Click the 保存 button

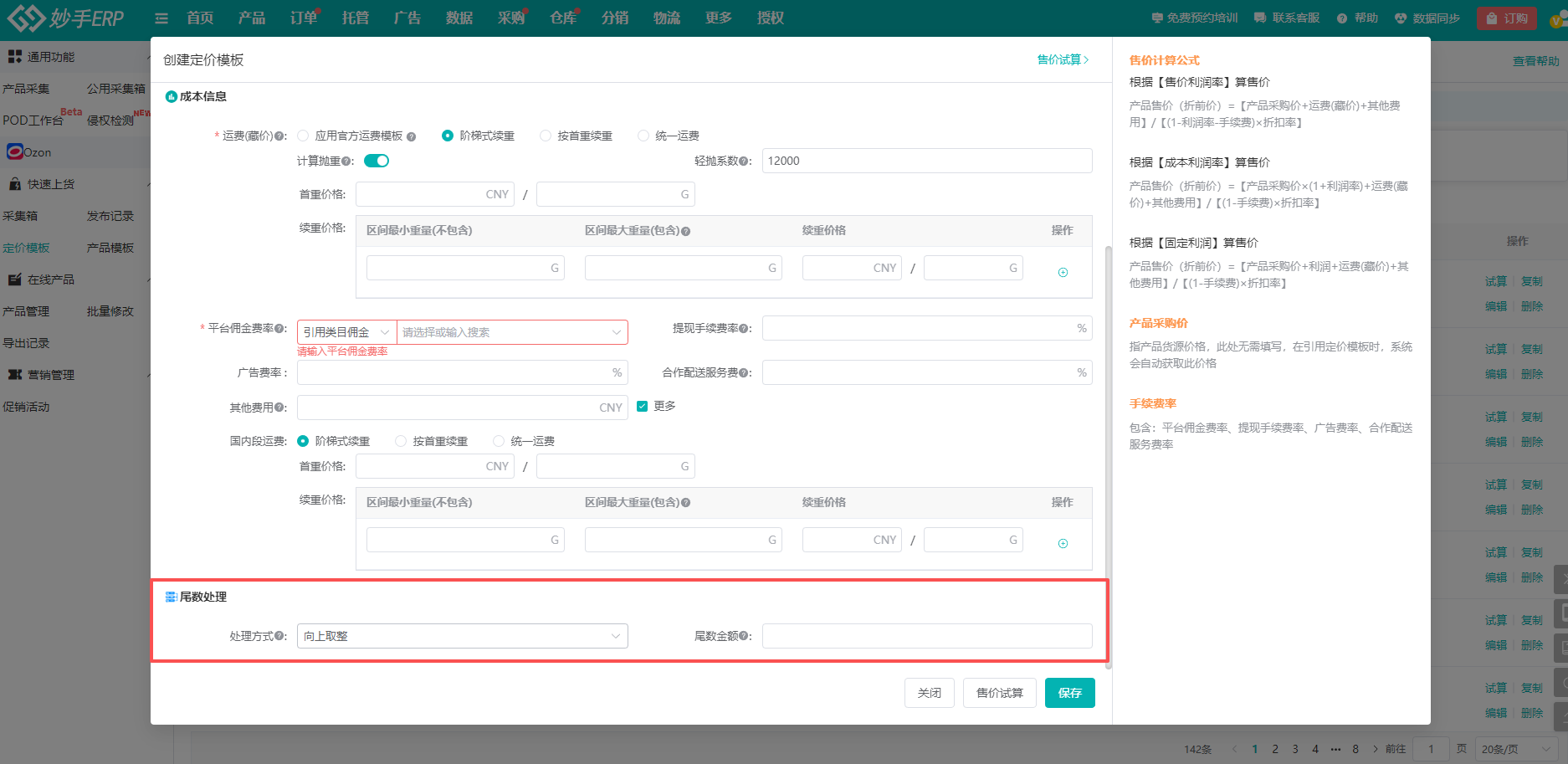[x=1069, y=693]
